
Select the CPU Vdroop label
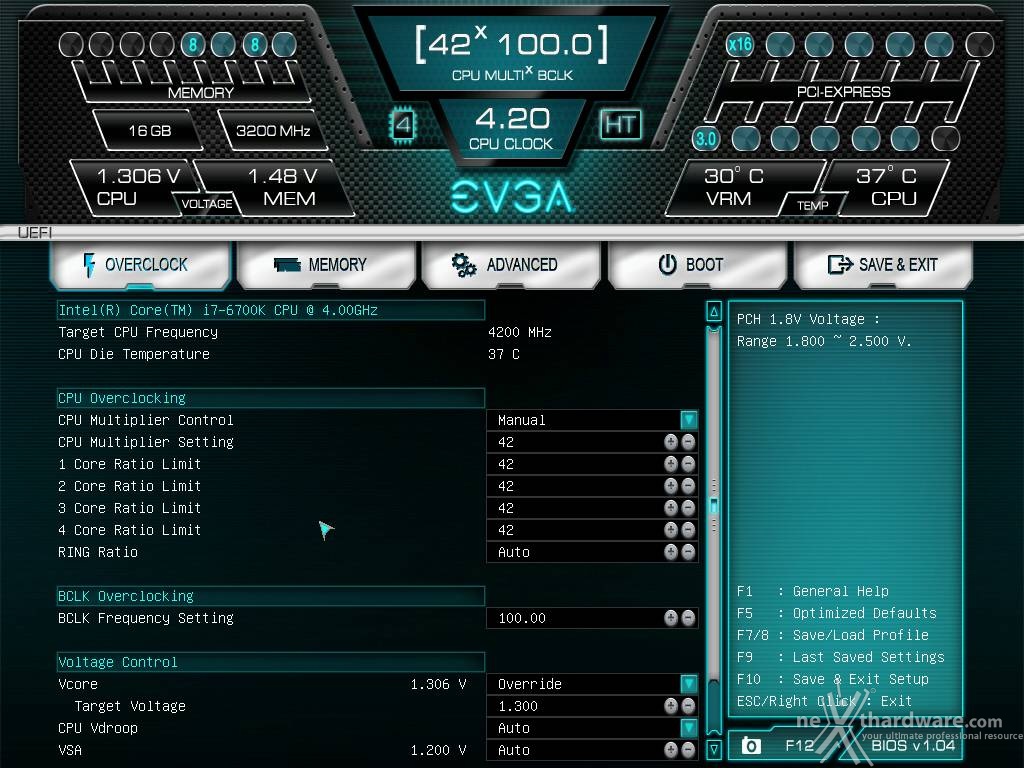click(x=98, y=728)
